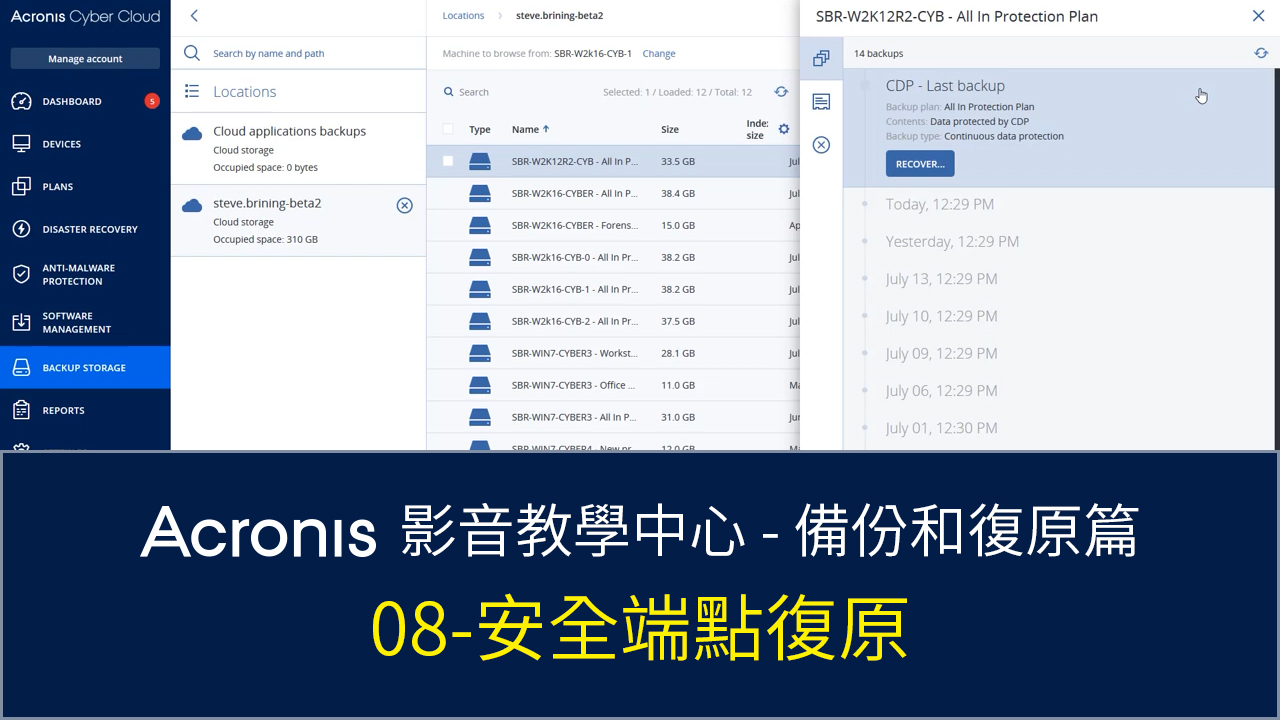Click the Disaster Recovery lightning icon

pyautogui.click(x=21, y=229)
